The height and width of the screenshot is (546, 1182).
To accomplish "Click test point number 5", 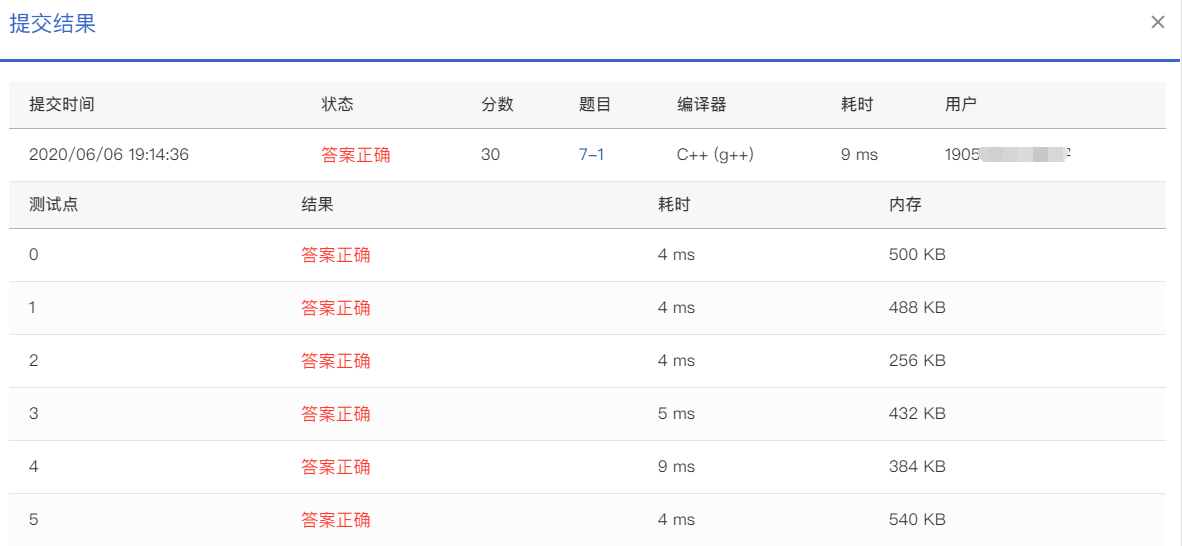I will pos(33,520).
